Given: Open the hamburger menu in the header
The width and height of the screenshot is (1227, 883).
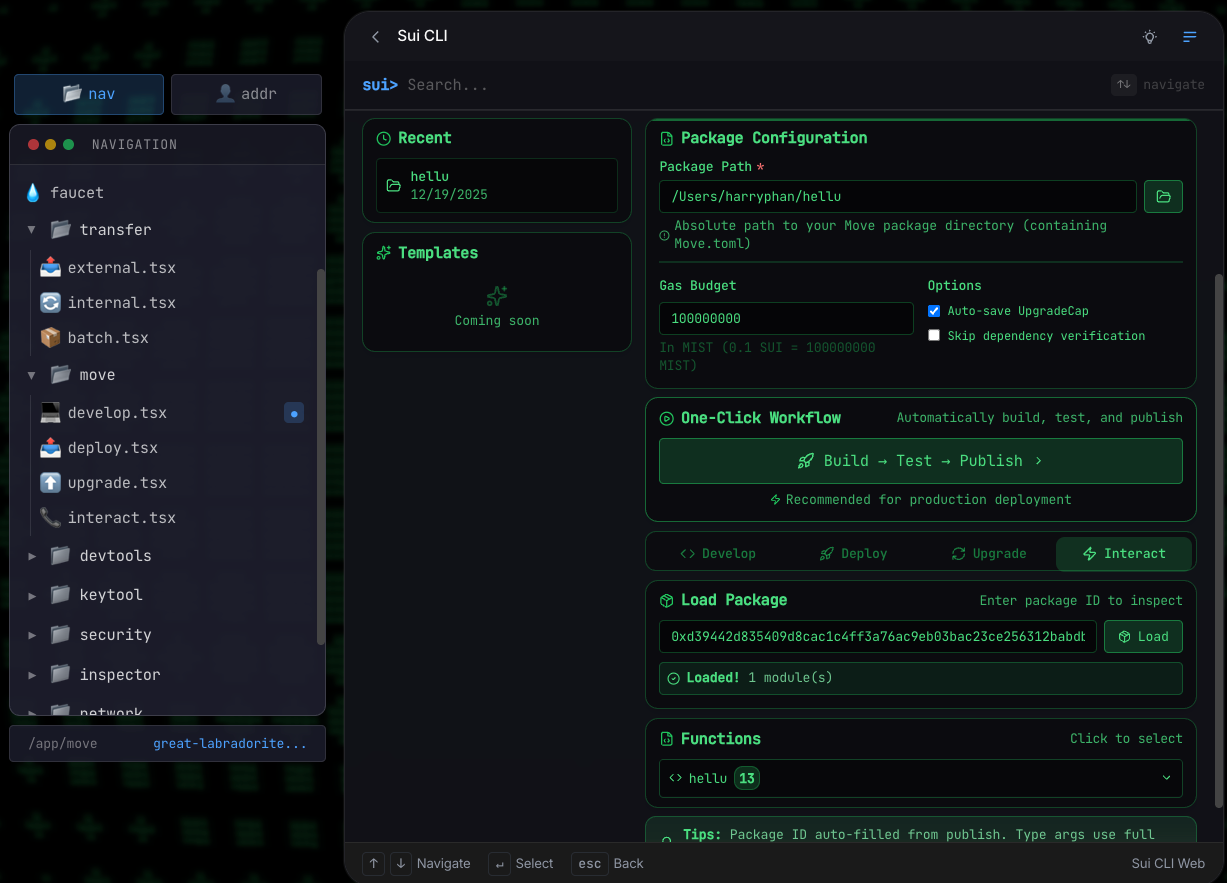Looking at the screenshot, I should [x=1189, y=37].
